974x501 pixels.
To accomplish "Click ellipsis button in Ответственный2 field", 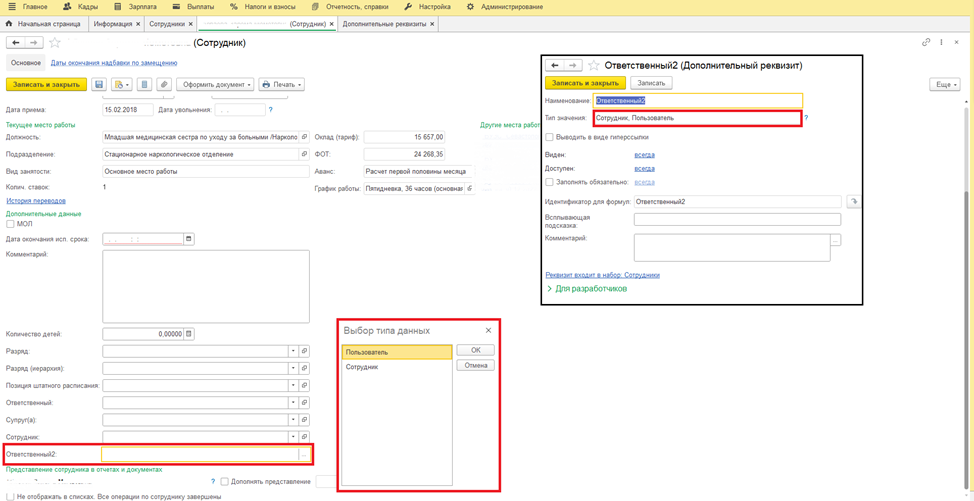I will click(x=304, y=455).
